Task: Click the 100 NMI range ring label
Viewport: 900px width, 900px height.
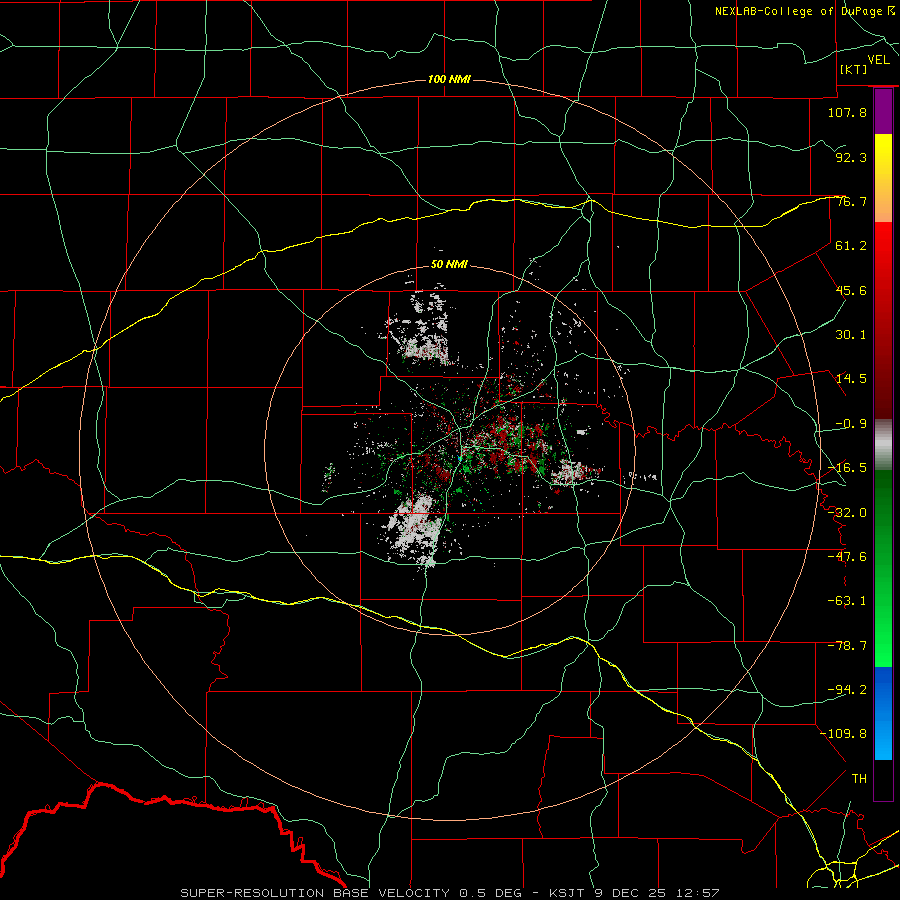Action: point(449,79)
